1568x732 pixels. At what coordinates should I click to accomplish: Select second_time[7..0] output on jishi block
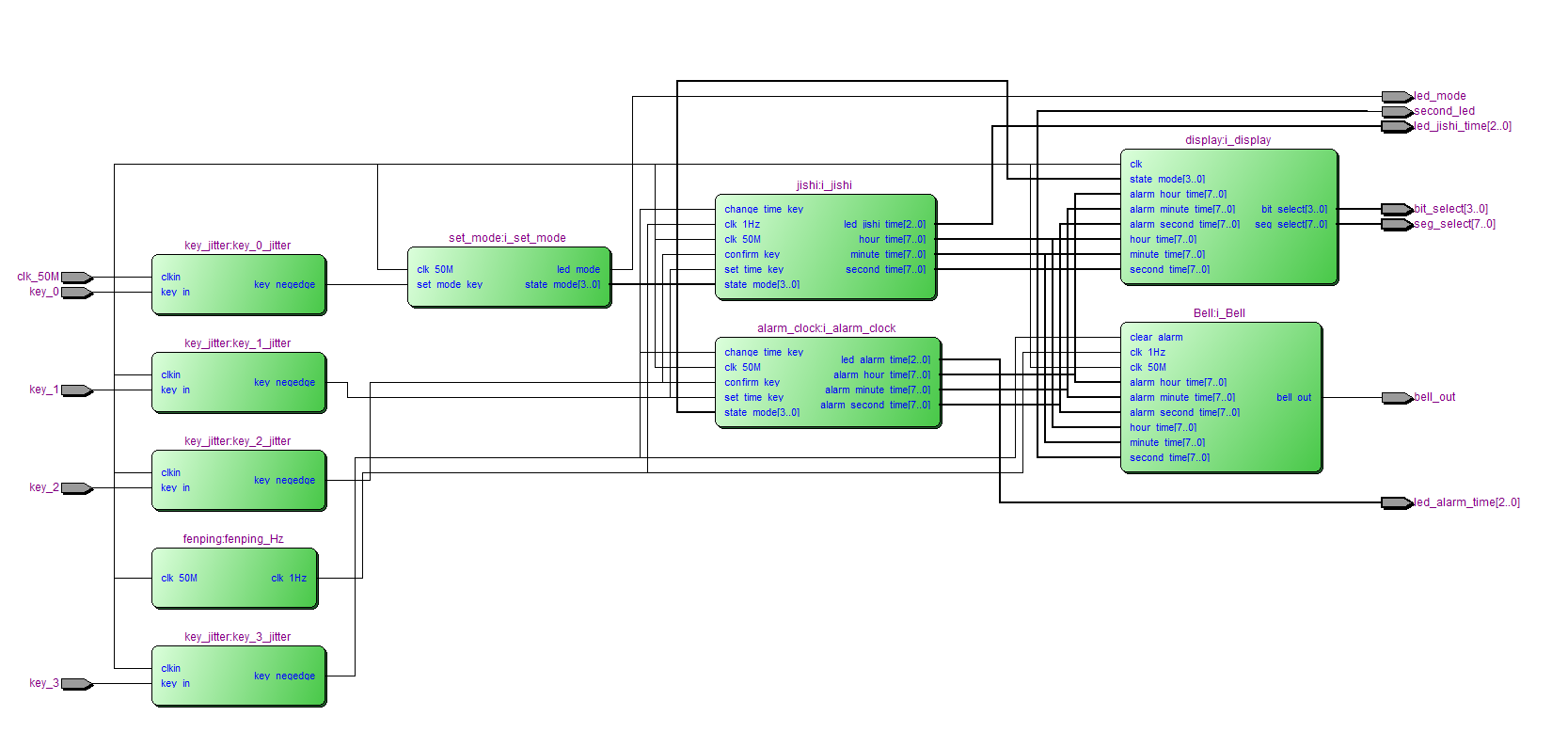tap(885, 270)
